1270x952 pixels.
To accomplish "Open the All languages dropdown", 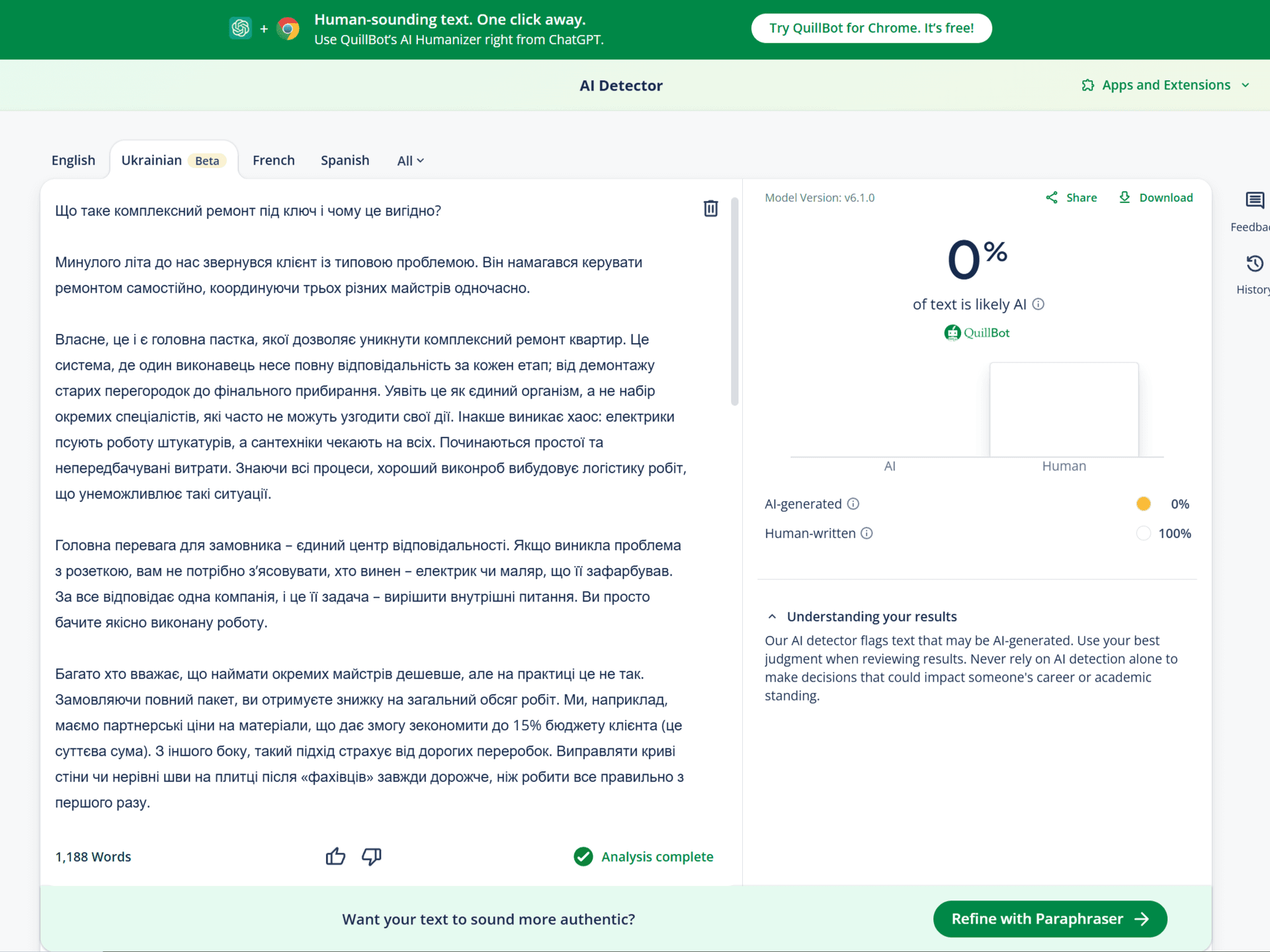I will tap(410, 160).
